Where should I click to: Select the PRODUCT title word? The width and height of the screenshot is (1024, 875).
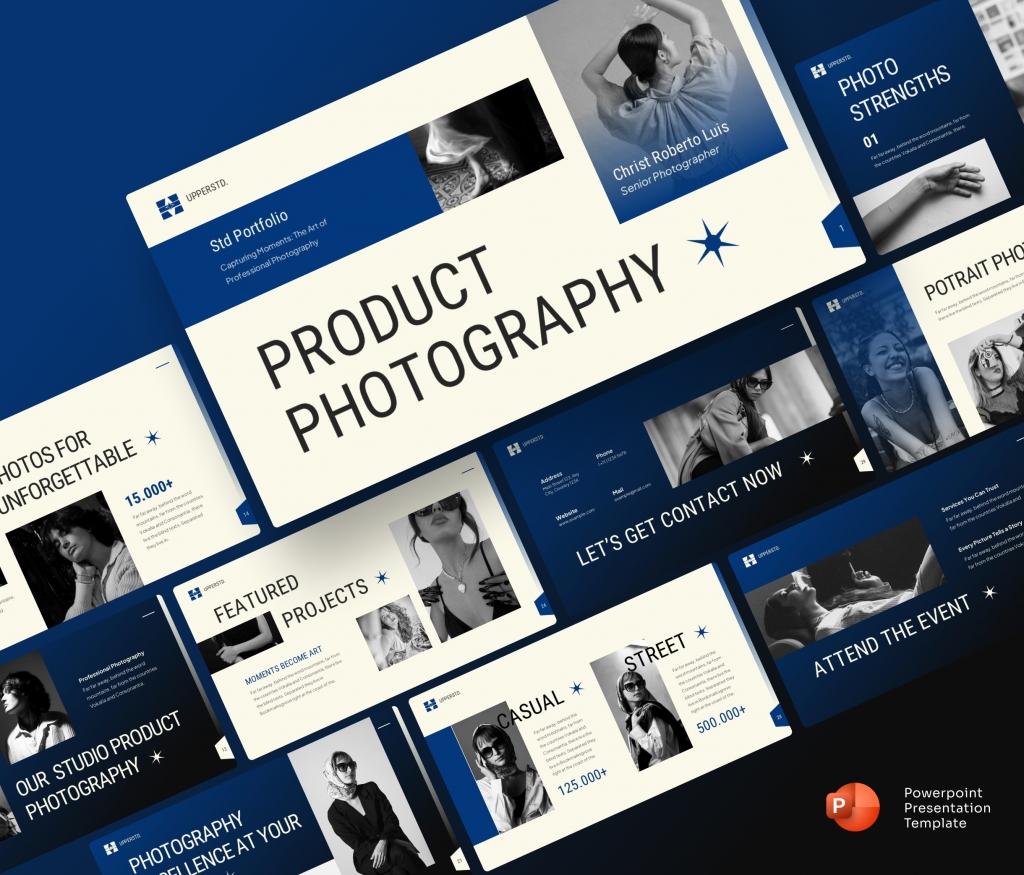pyautogui.click(x=377, y=316)
